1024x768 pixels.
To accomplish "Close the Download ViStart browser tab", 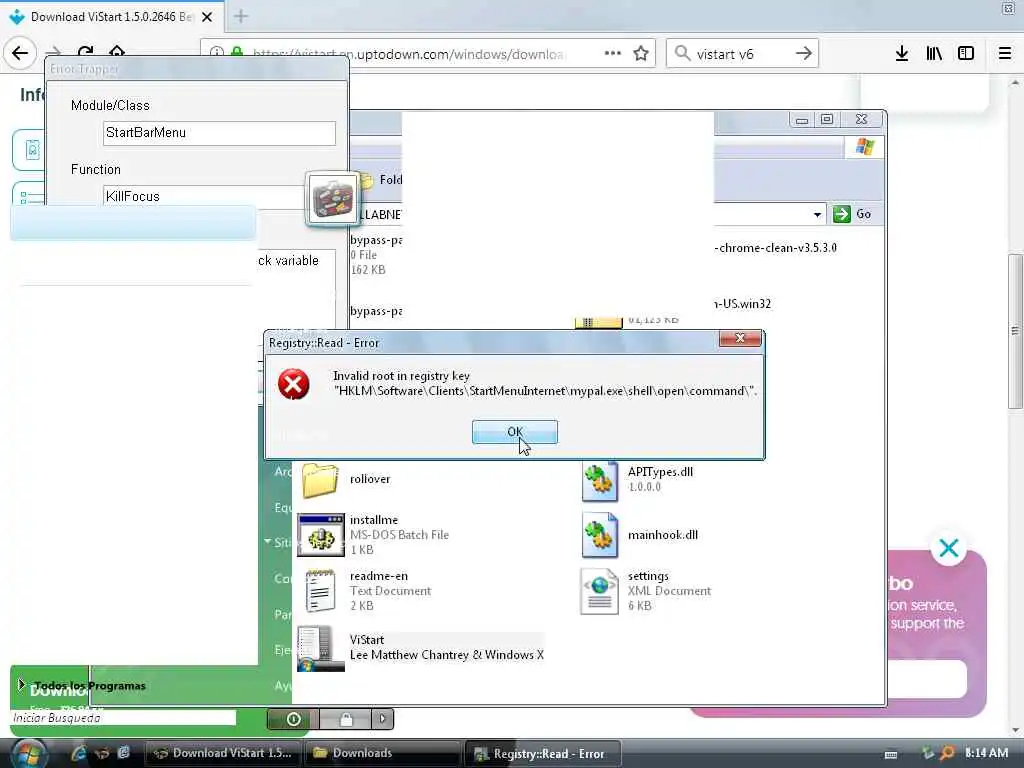I will 207,17.
